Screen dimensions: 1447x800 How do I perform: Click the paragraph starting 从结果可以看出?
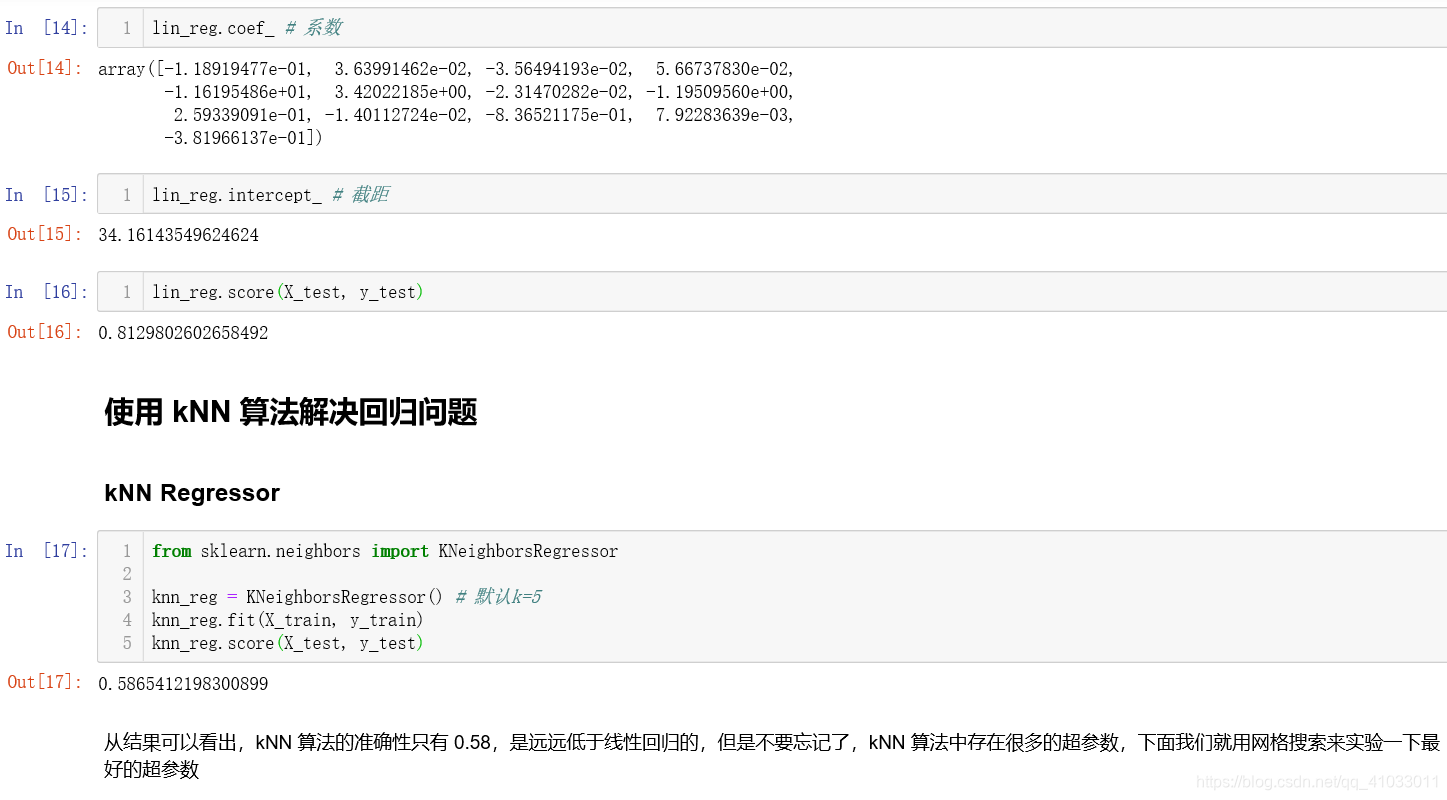[772, 756]
